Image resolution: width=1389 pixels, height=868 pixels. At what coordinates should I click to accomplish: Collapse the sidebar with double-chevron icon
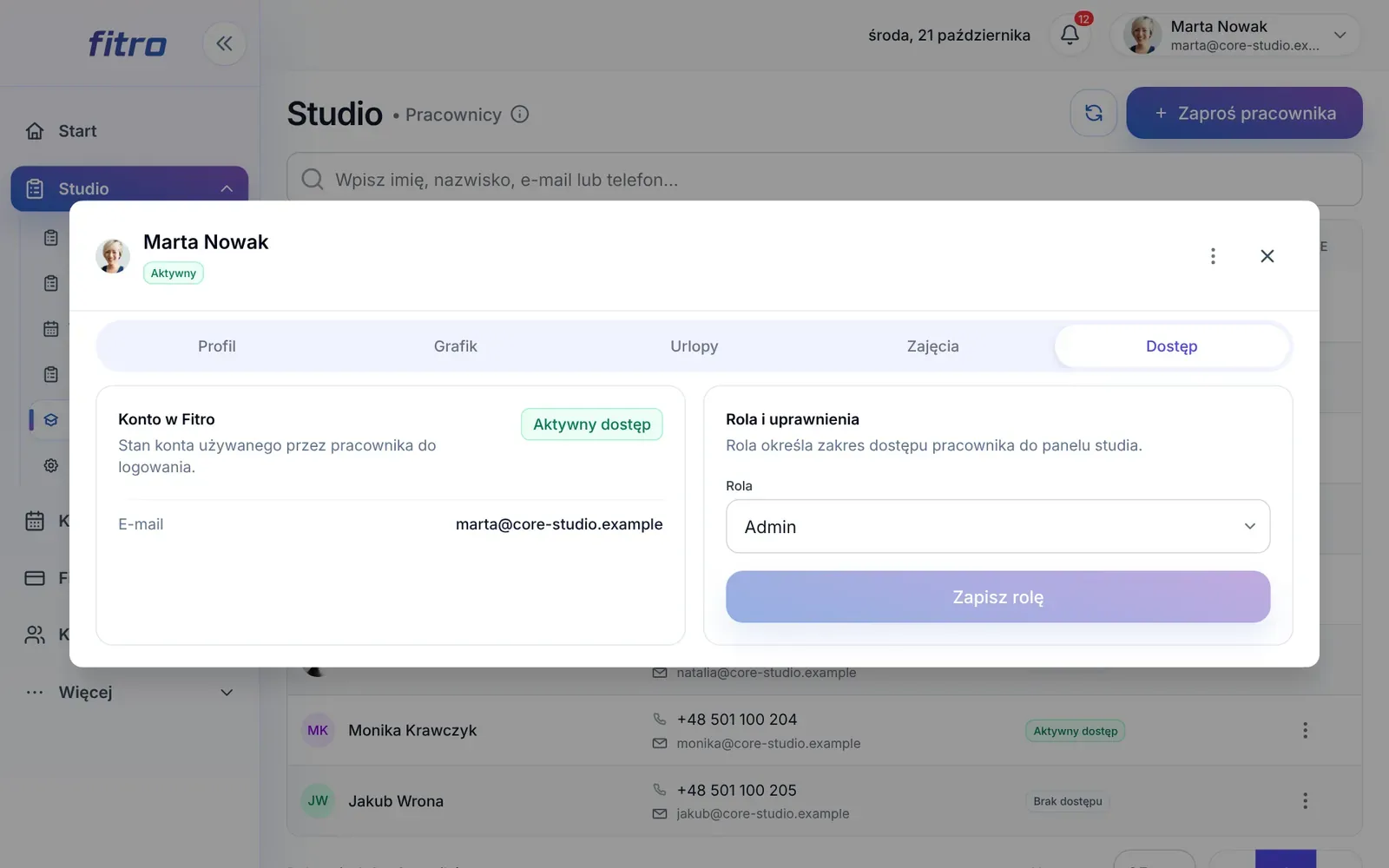click(224, 43)
